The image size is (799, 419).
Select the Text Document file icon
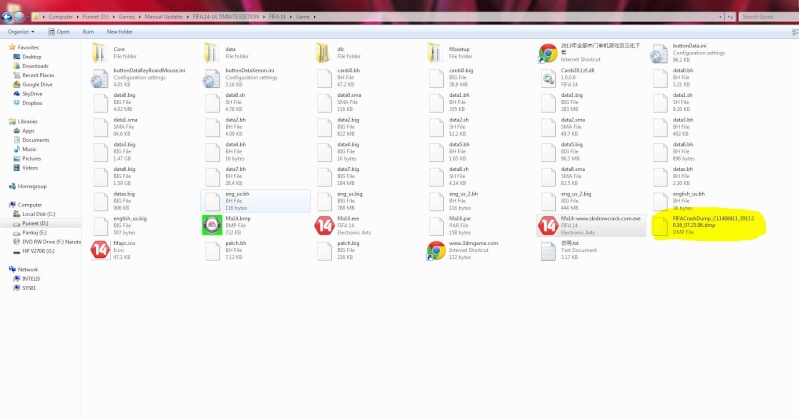[x=548, y=251]
